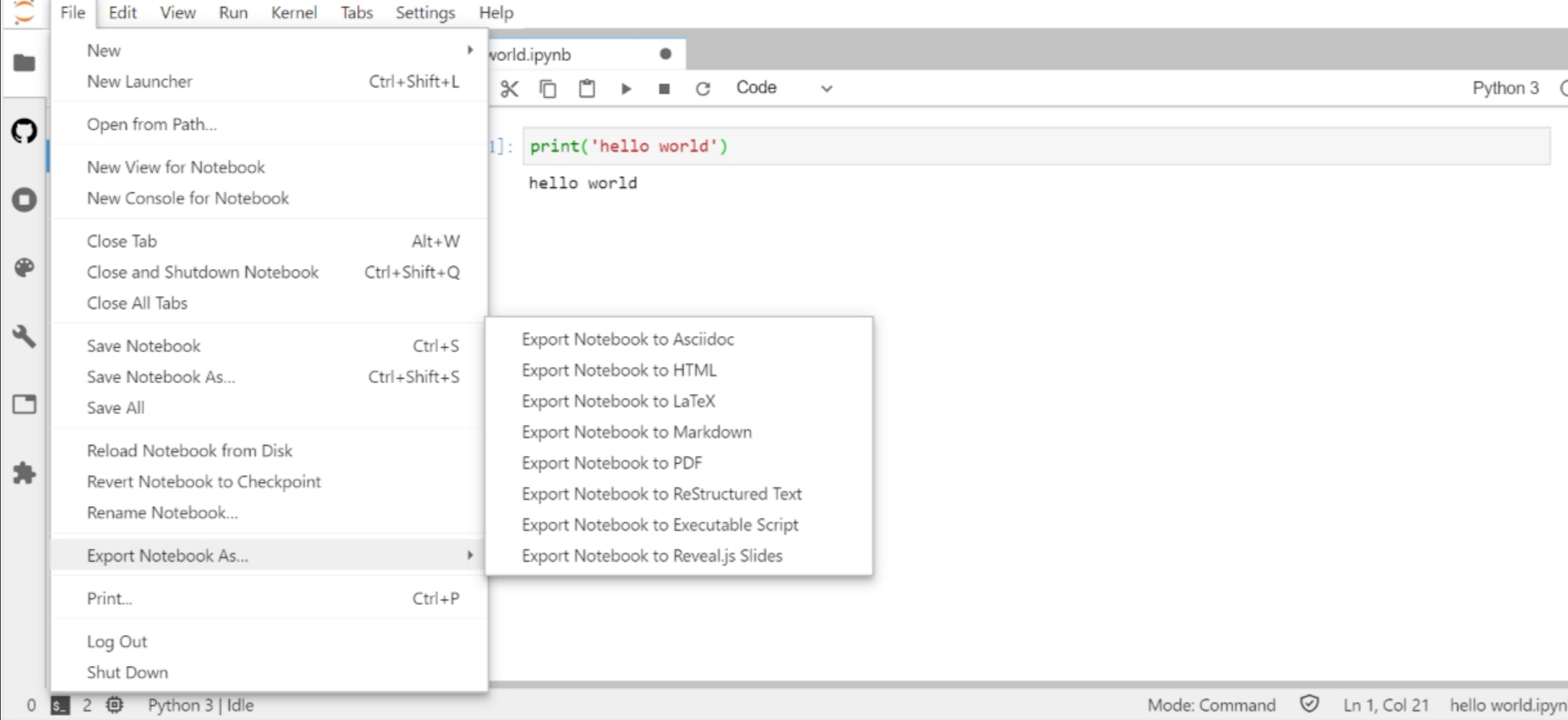Click Python 3 | Idle status text
This screenshot has height=720, width=1568.
point(200,705)
